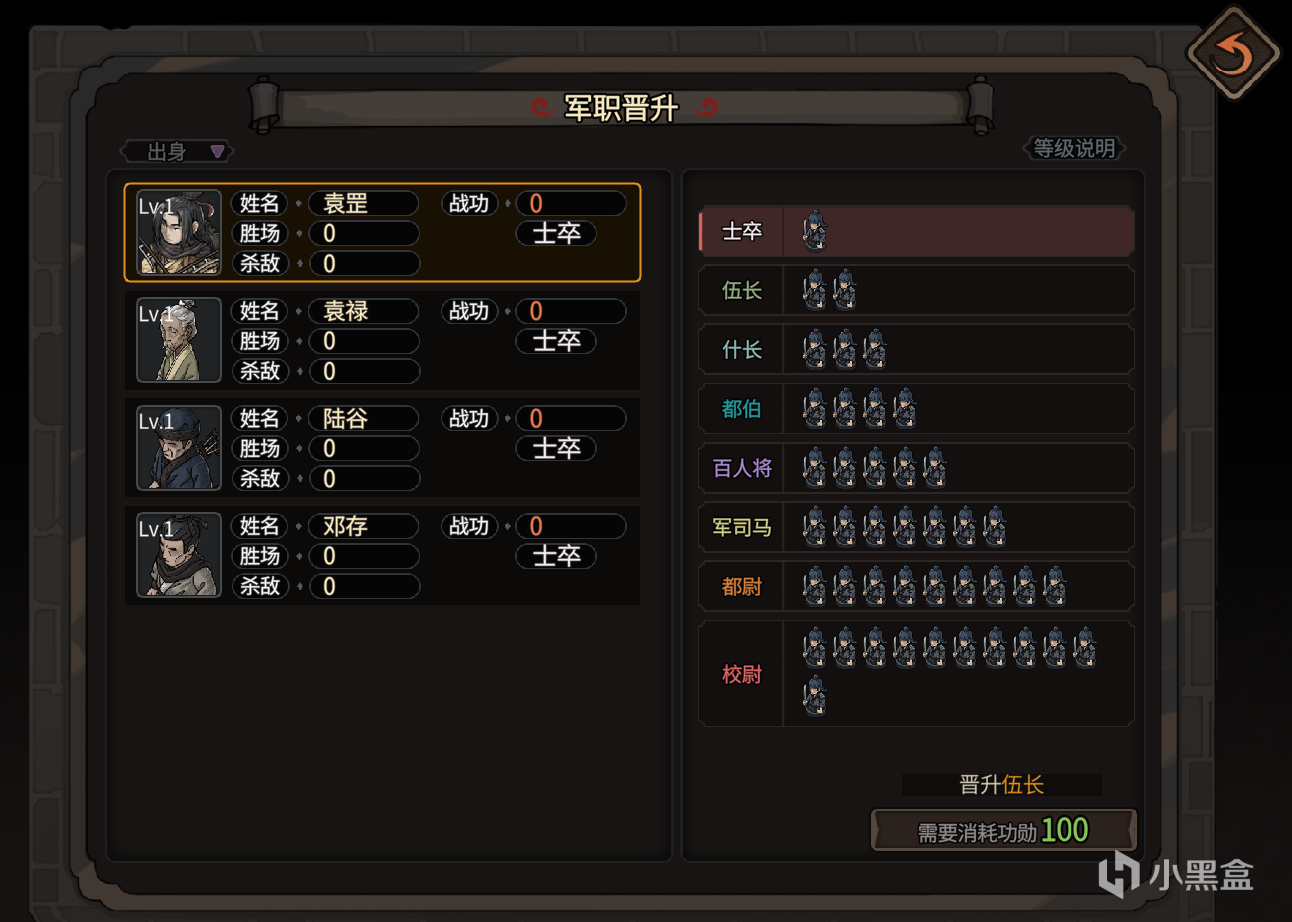The image size is (1292, 922).
Task: Pick 邓存's character portrait
Action: pos(179,555)
